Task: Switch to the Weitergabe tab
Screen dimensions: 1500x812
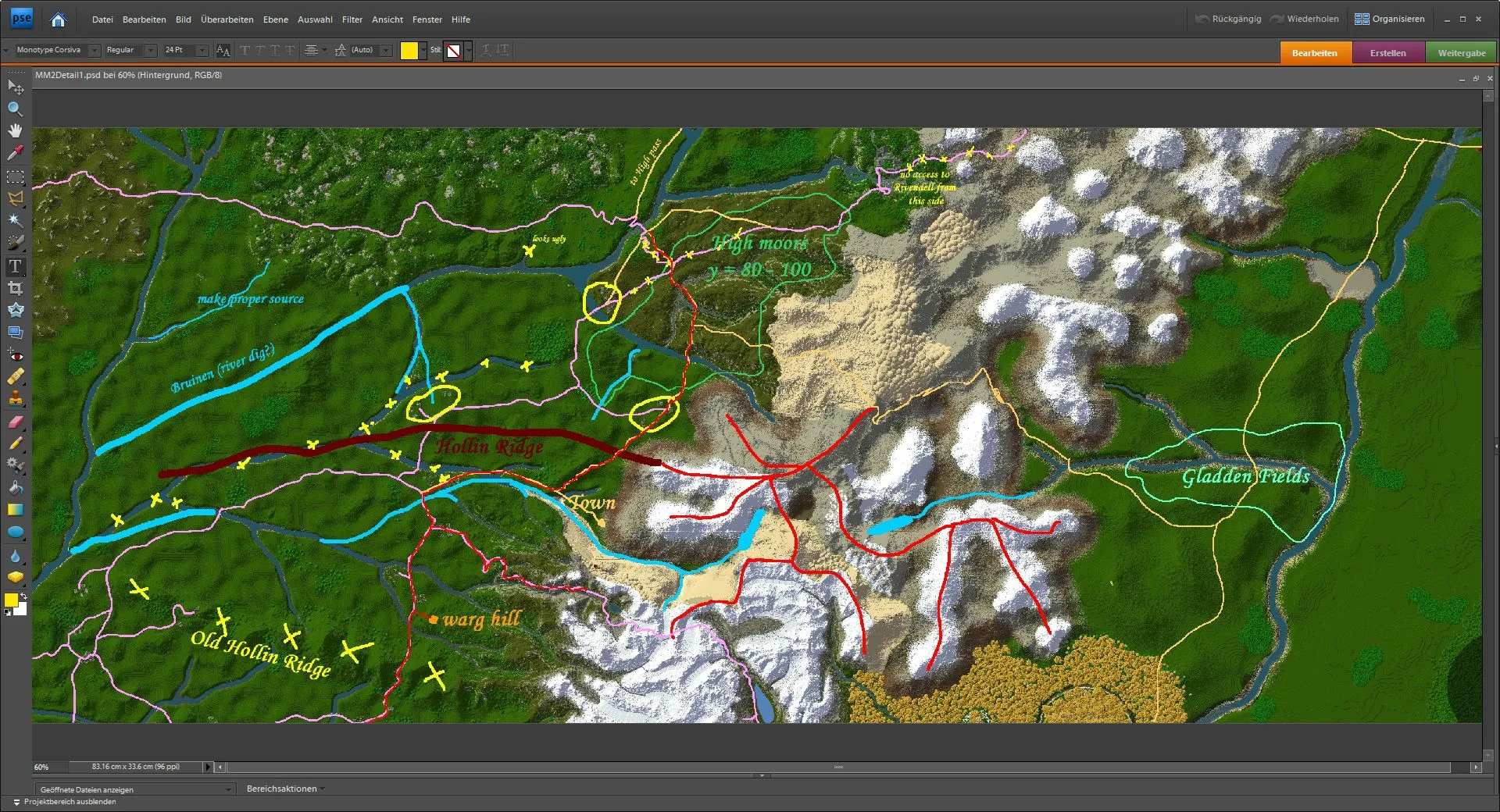Action: point(1461,53)
